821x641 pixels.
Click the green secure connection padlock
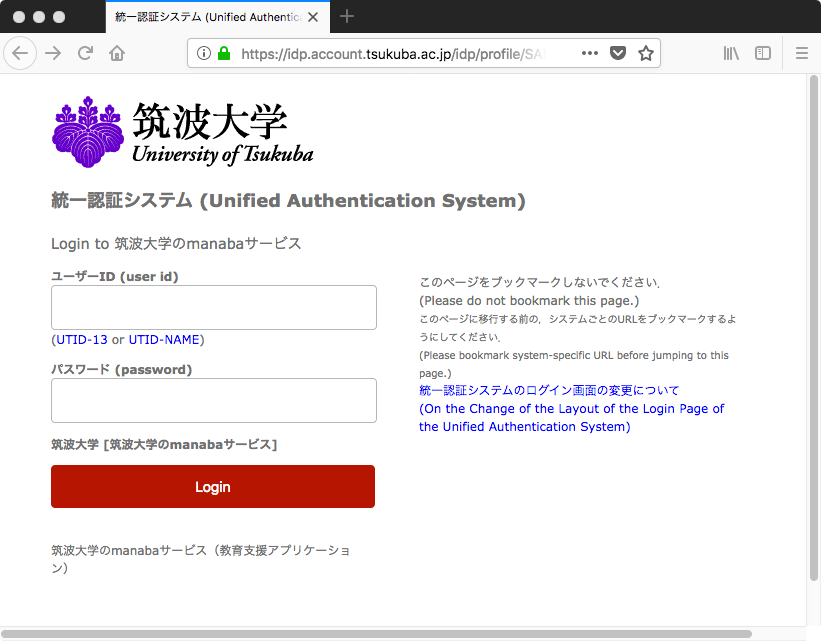pos(224,53)
